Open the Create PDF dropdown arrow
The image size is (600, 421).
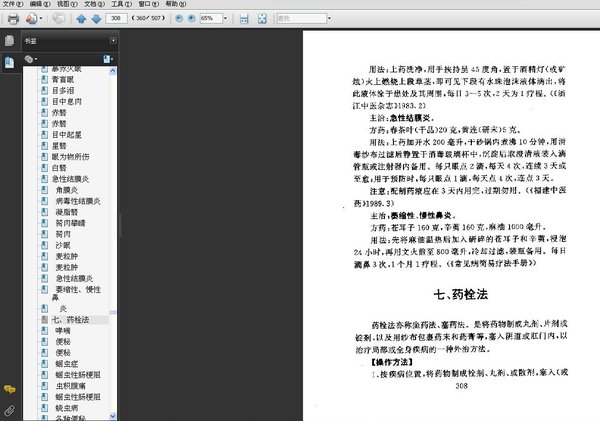click(x=41, y=18)
